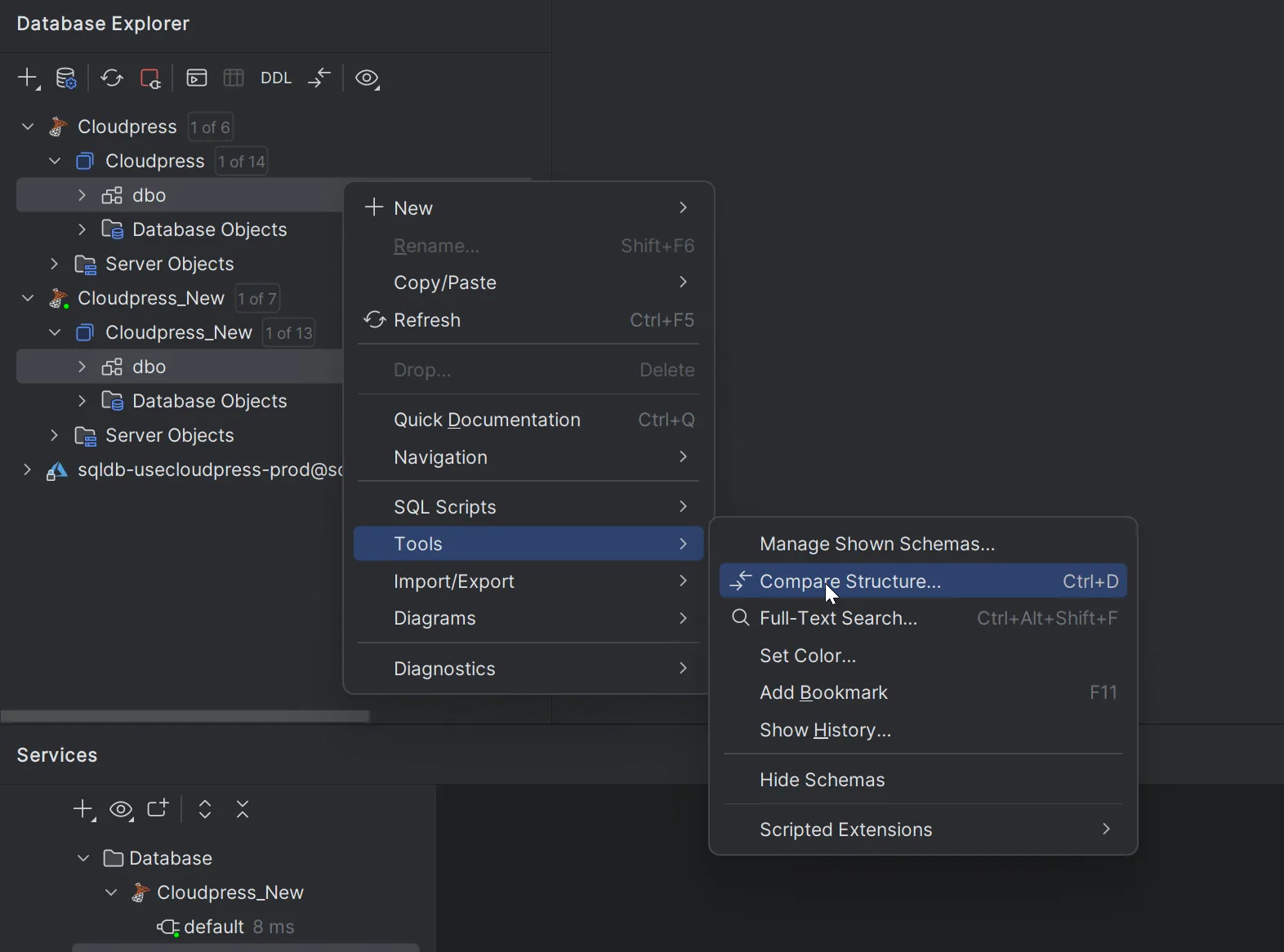Click Collapse All icon in Services toolbar
1284x952 pixels.
point(243,809)
